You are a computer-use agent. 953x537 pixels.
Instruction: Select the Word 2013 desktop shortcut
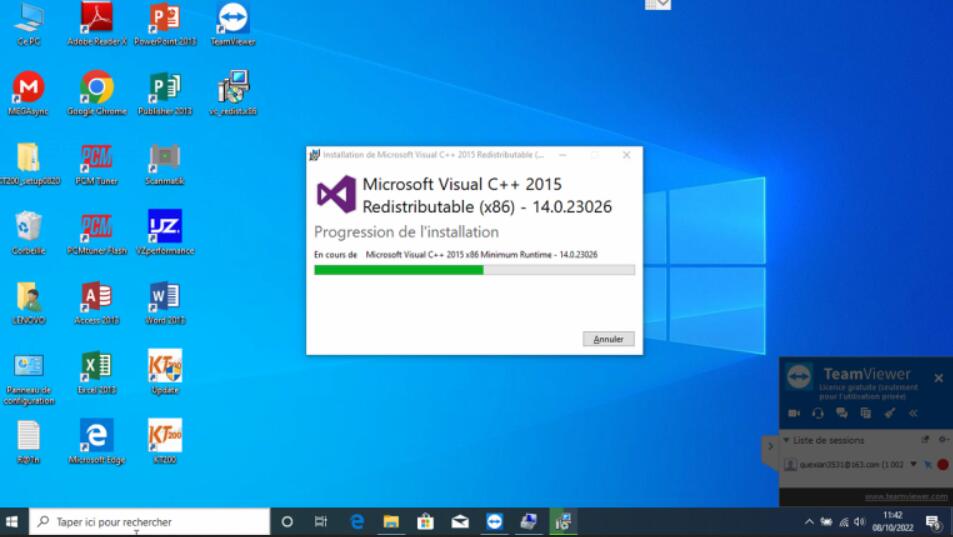pos(165,303)
